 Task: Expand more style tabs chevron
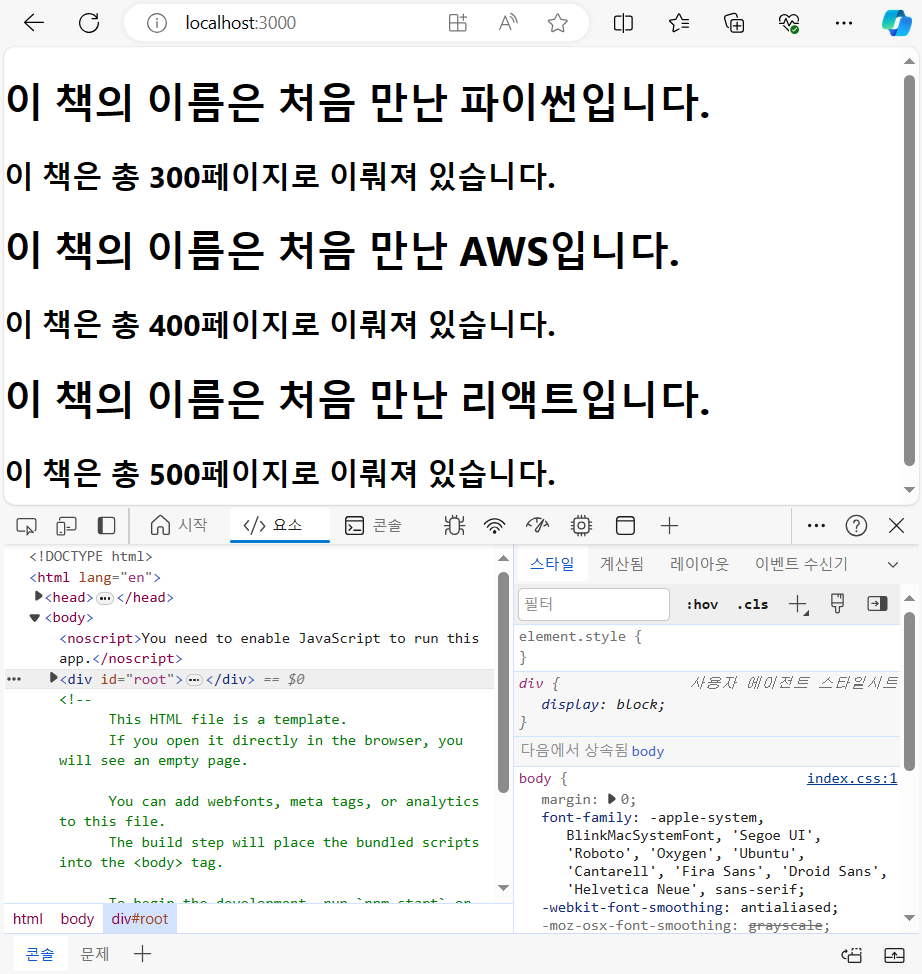893,565
